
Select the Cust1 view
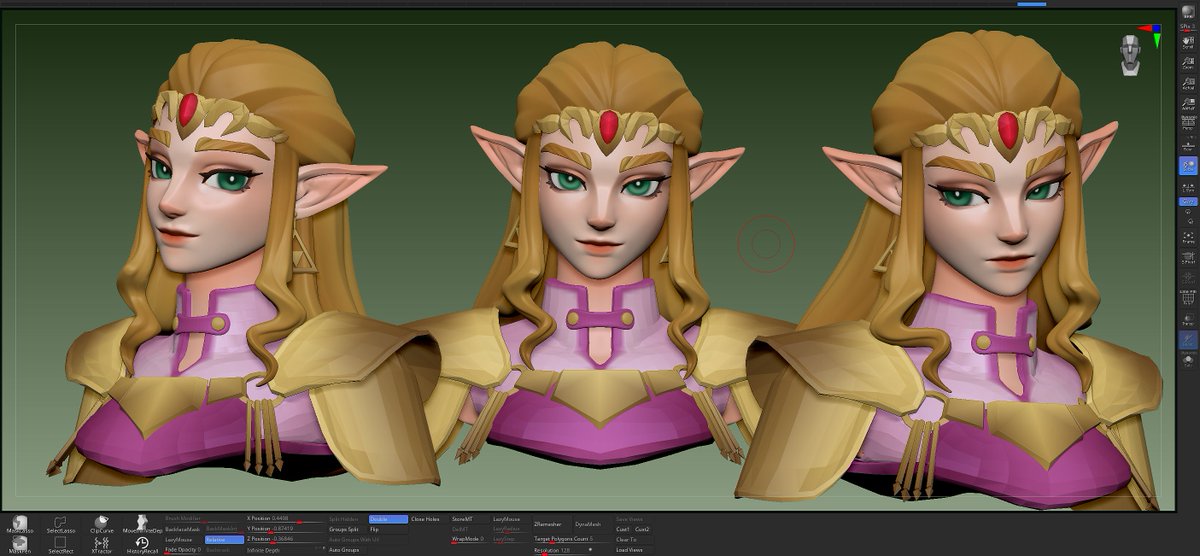[623, 528]
